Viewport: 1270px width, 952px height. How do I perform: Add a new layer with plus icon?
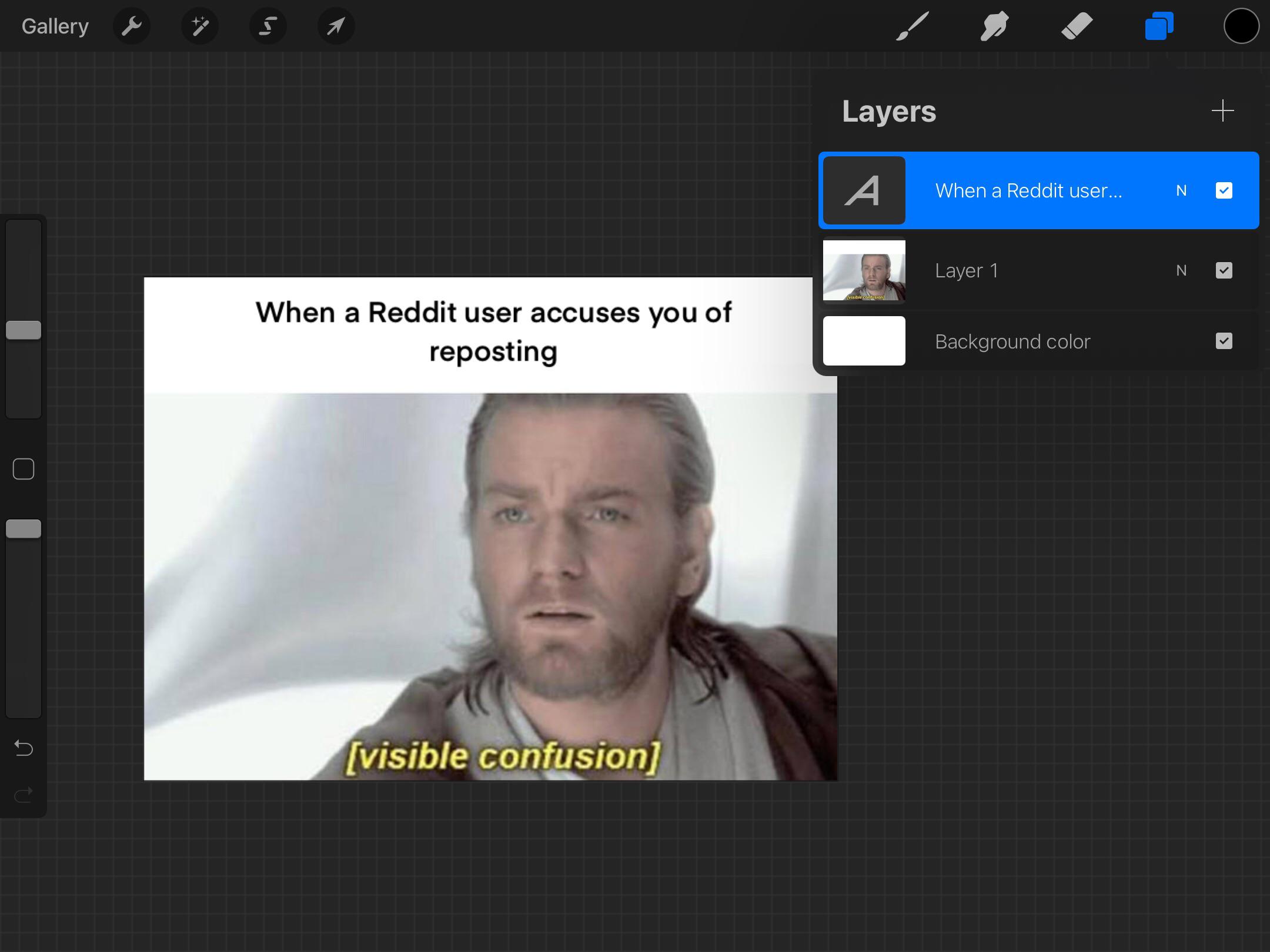click(x=1222, y=110)
